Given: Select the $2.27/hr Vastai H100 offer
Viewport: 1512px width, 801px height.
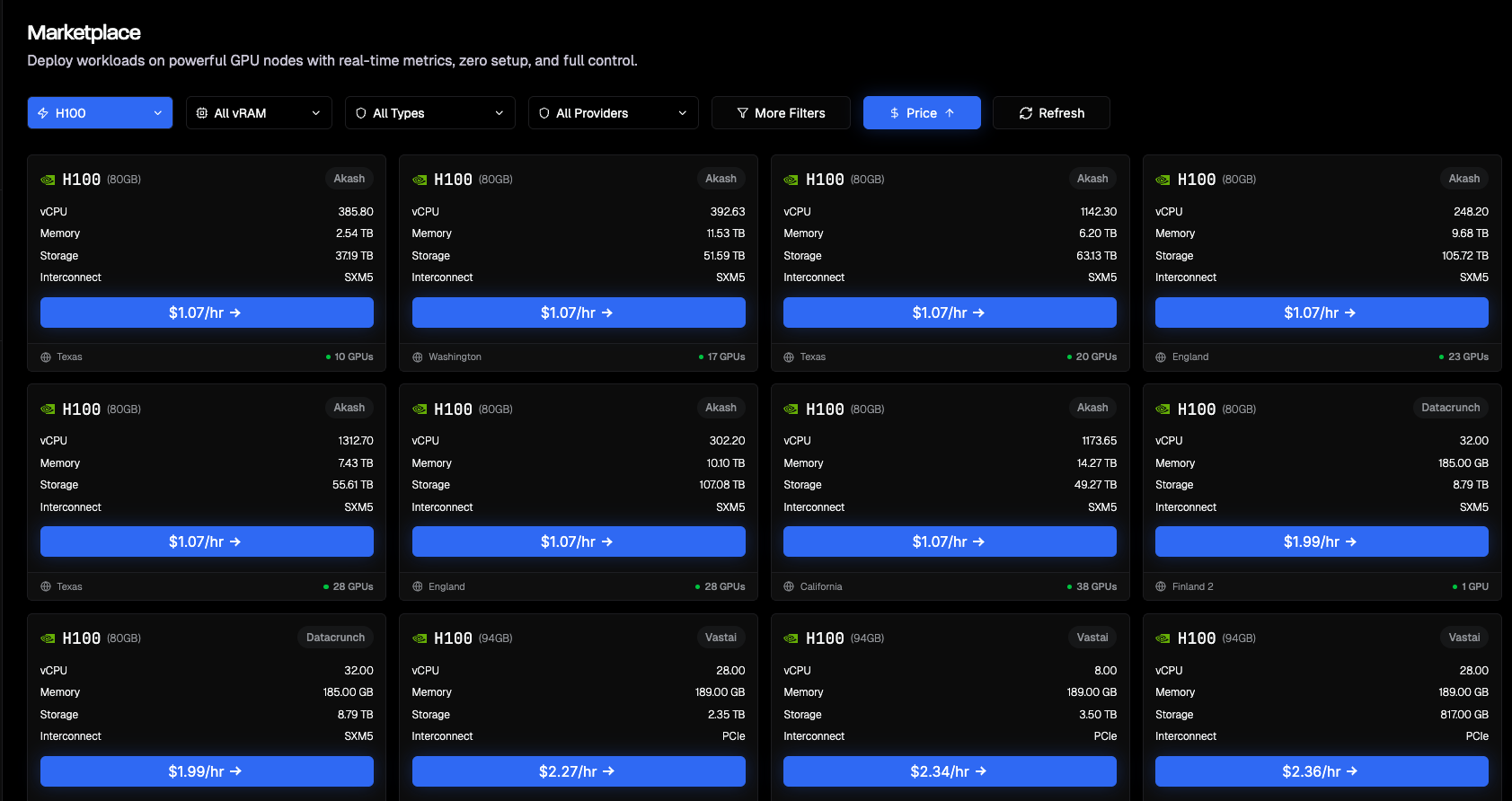Looking at the screenshot, I should pos(579,771).
